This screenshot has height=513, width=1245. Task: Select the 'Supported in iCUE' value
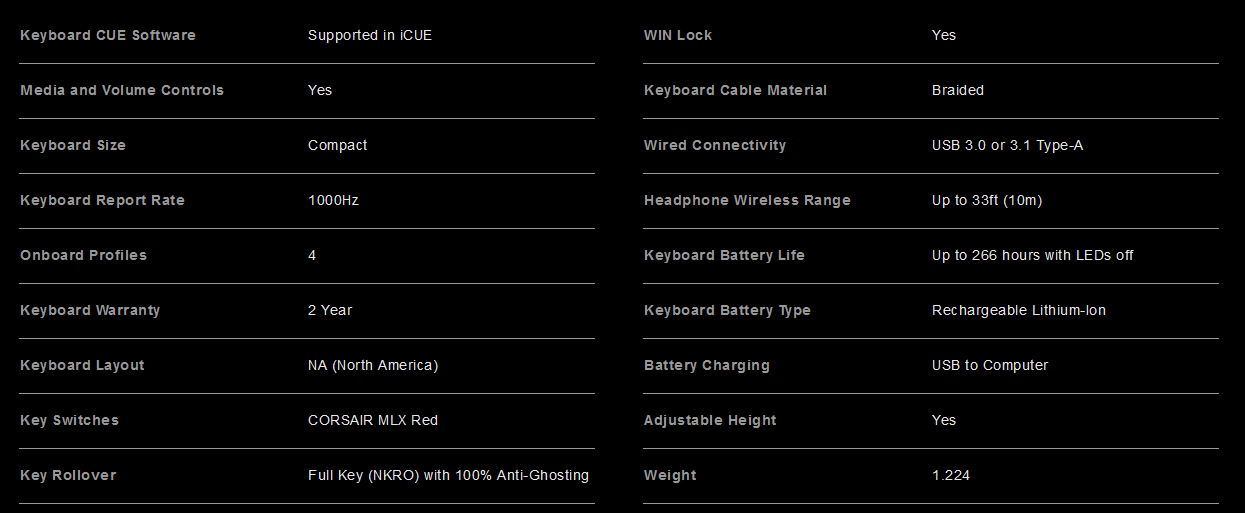(x=370, y=35)
